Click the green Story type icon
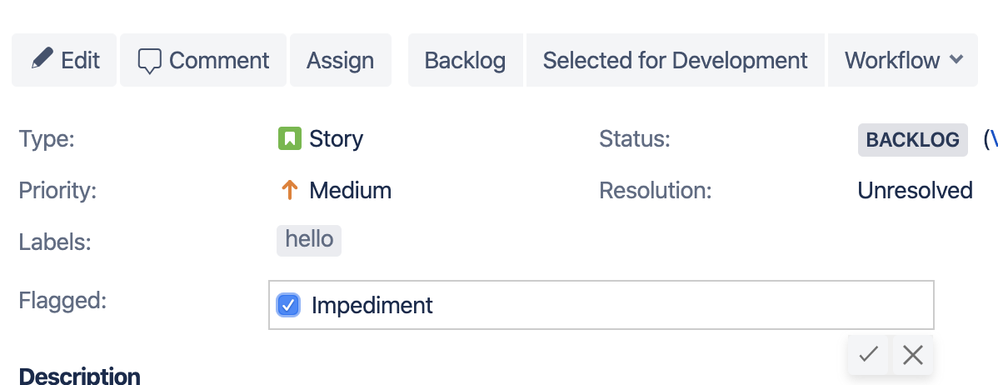 click(290, 139)
